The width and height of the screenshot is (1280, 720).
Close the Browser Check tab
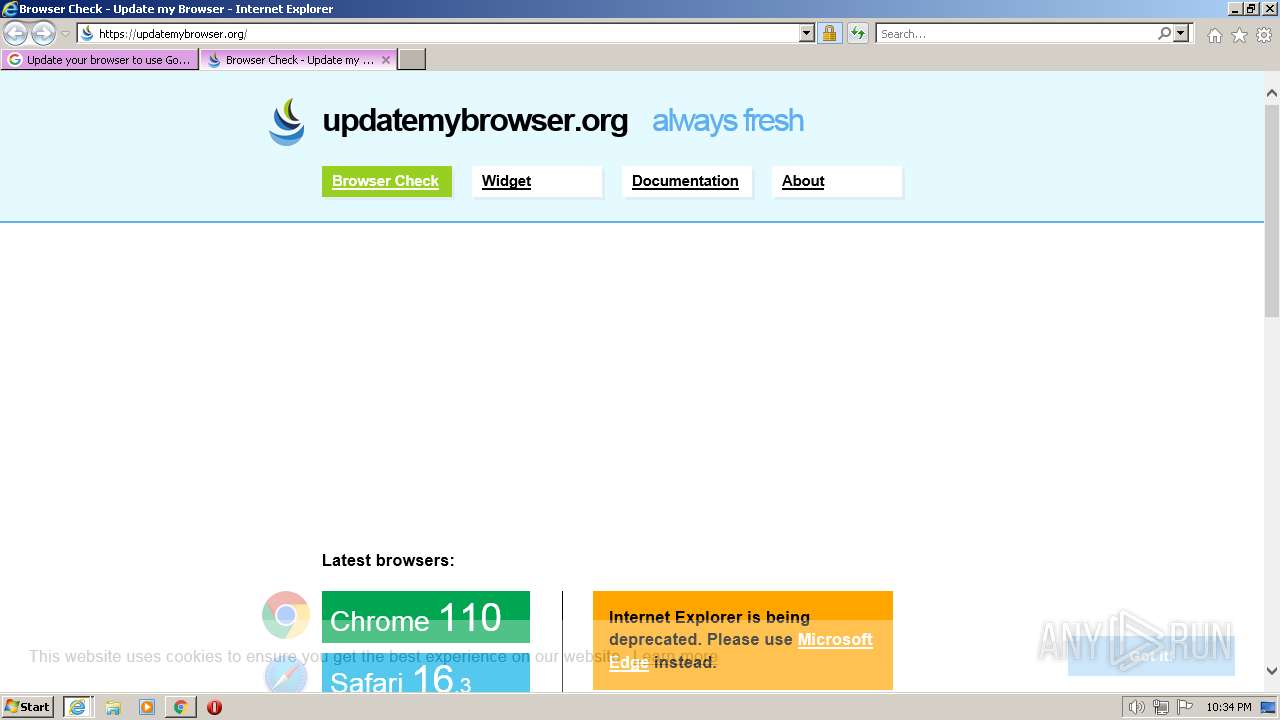[x=386, y=60]
